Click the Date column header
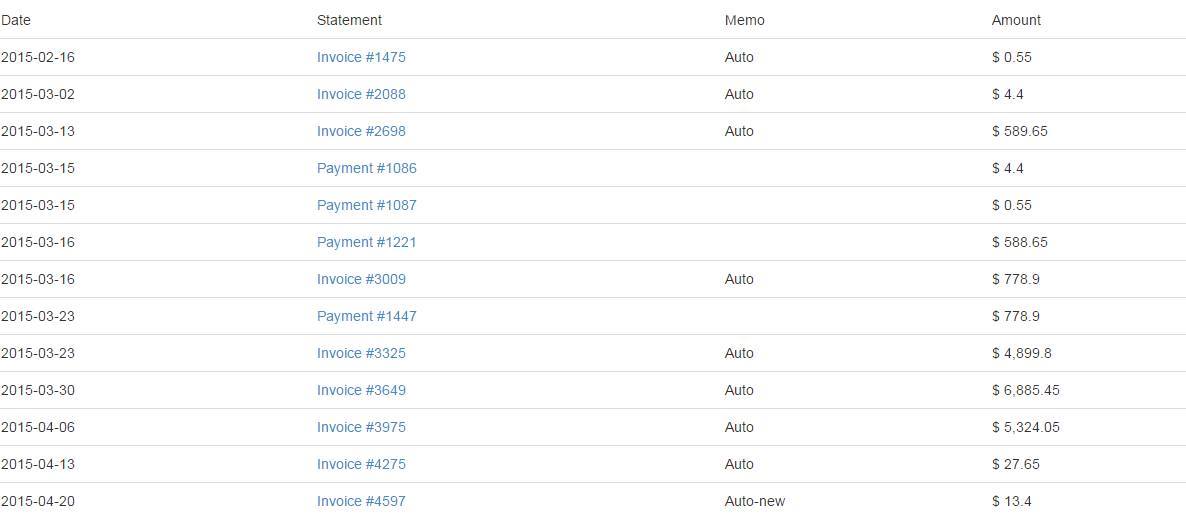Image resolution: width=1186 pixels, height=529 pixels. click(x=15, y=20)
